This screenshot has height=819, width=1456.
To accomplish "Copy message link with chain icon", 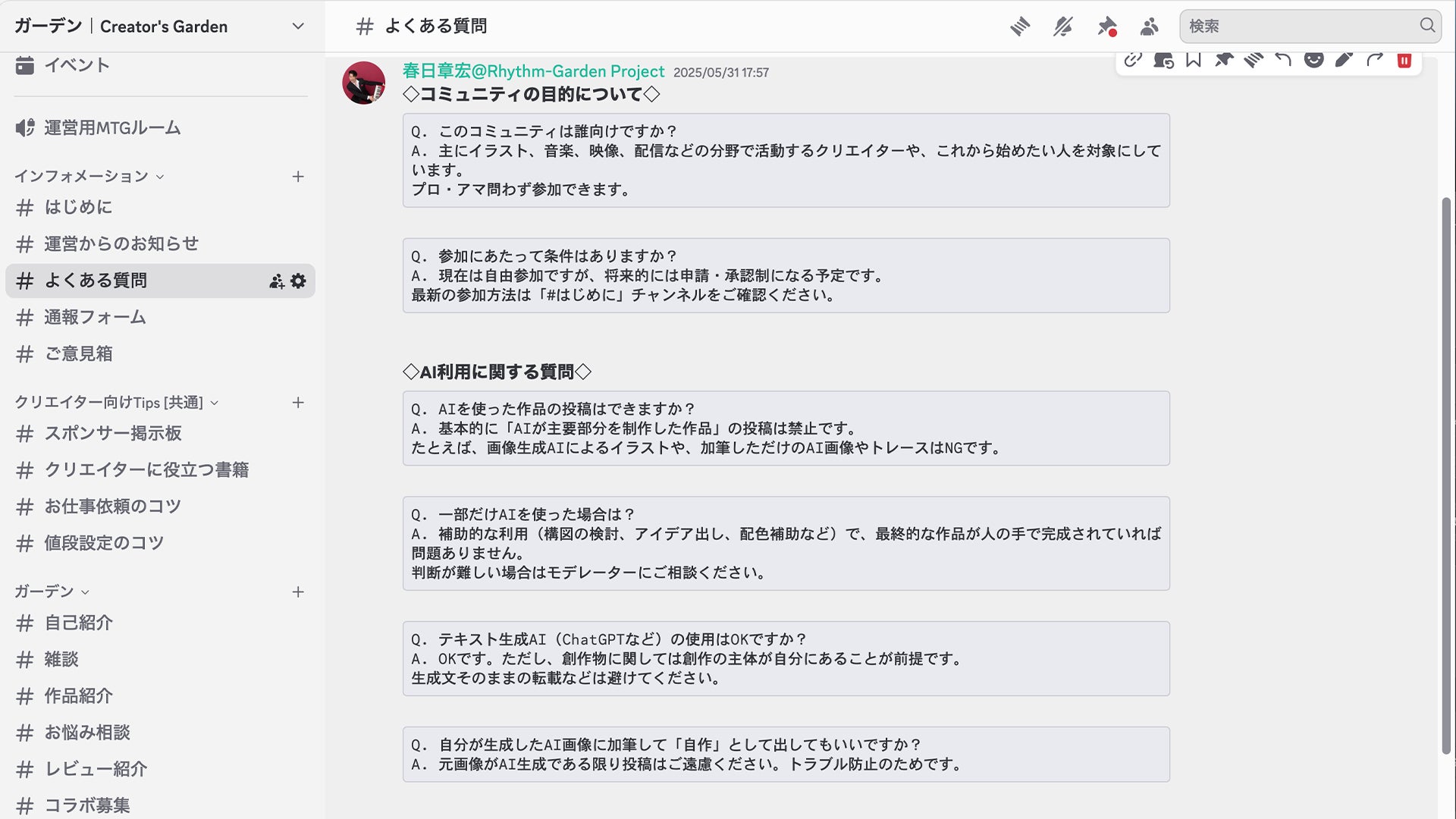I will coord(1133,61).
